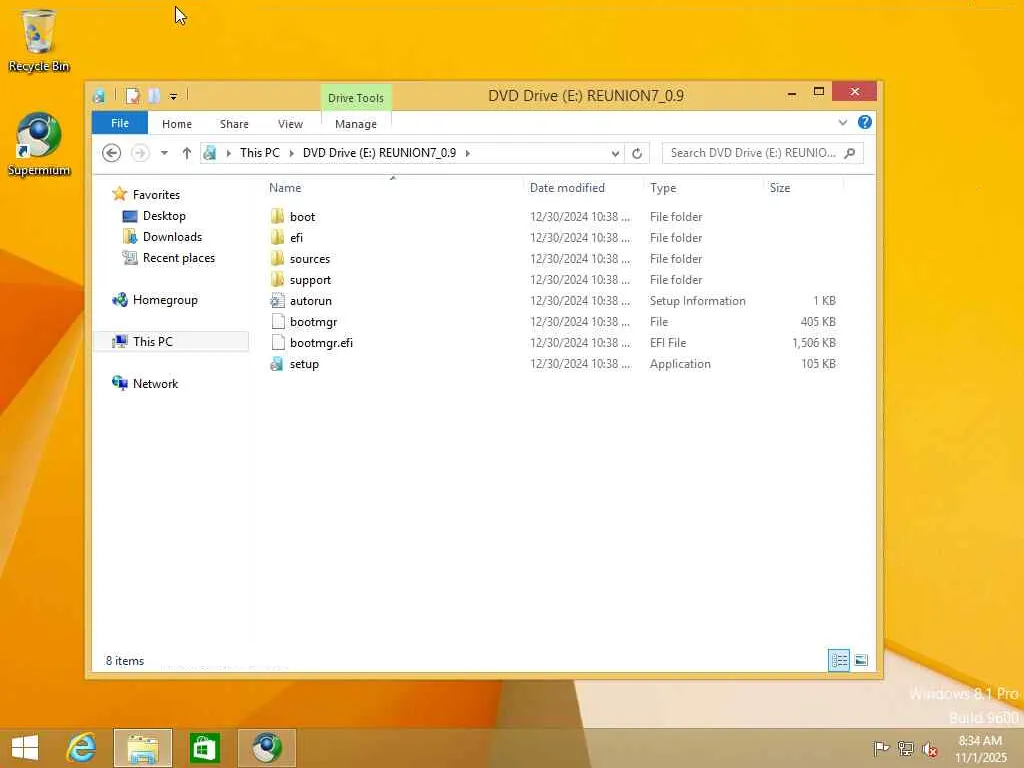Select the support folder icon
This screenshot has height=768, width=1024.
278,280
